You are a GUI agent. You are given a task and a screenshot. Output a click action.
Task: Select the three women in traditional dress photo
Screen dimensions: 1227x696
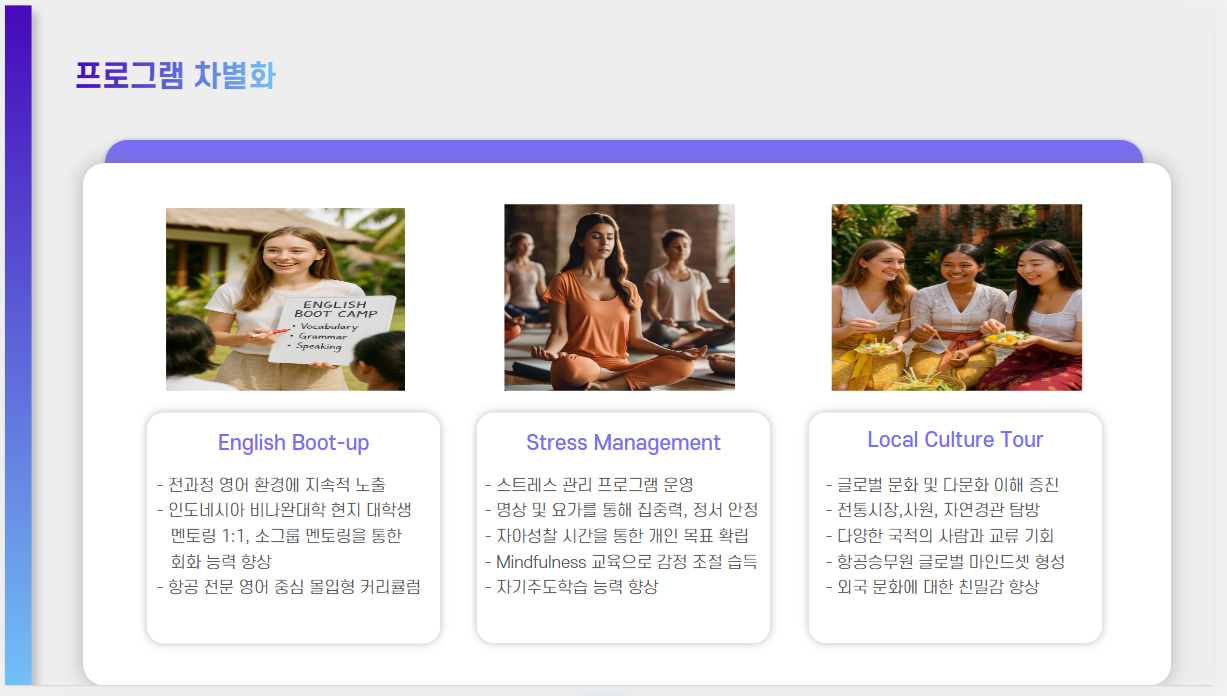(x=957, y=297)
